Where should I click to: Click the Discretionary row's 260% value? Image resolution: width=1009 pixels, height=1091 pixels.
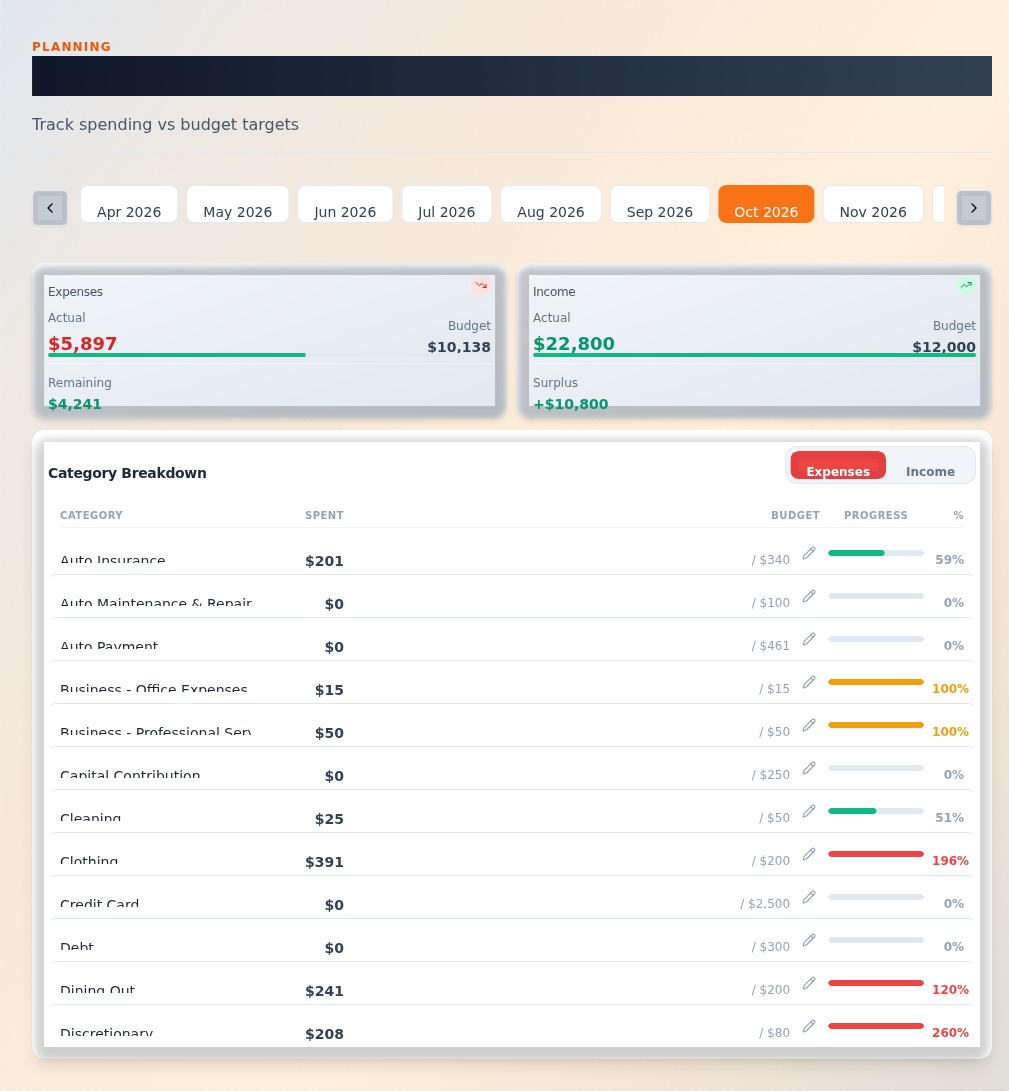click(950, 1033)
